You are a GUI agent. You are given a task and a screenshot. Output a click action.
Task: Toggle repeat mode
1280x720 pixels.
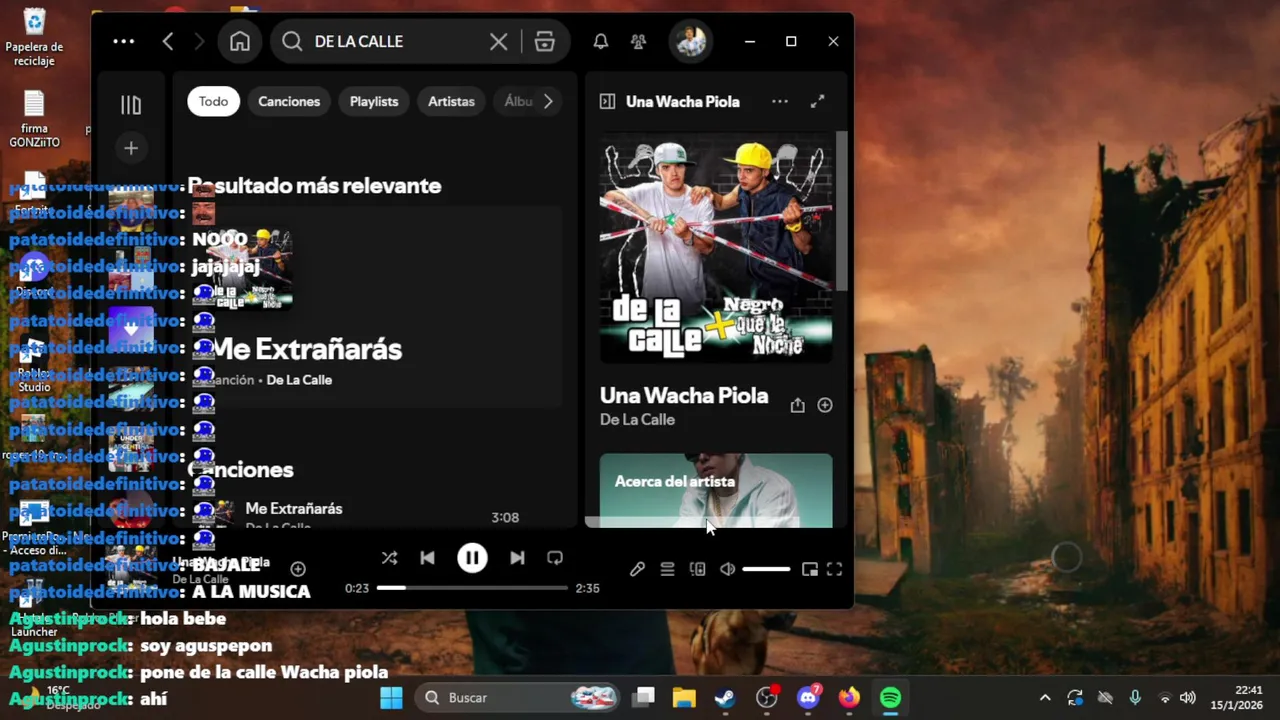tap(555, 558)
